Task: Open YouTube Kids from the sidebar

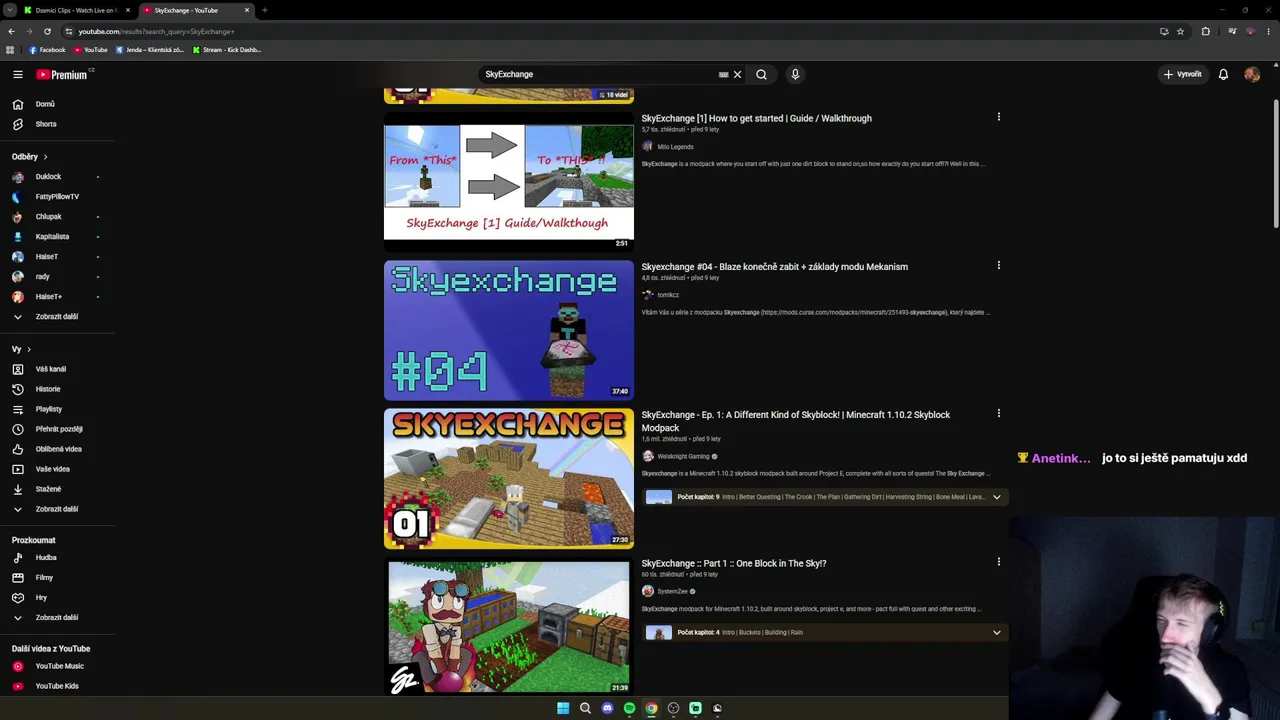Action: (58, 686)
